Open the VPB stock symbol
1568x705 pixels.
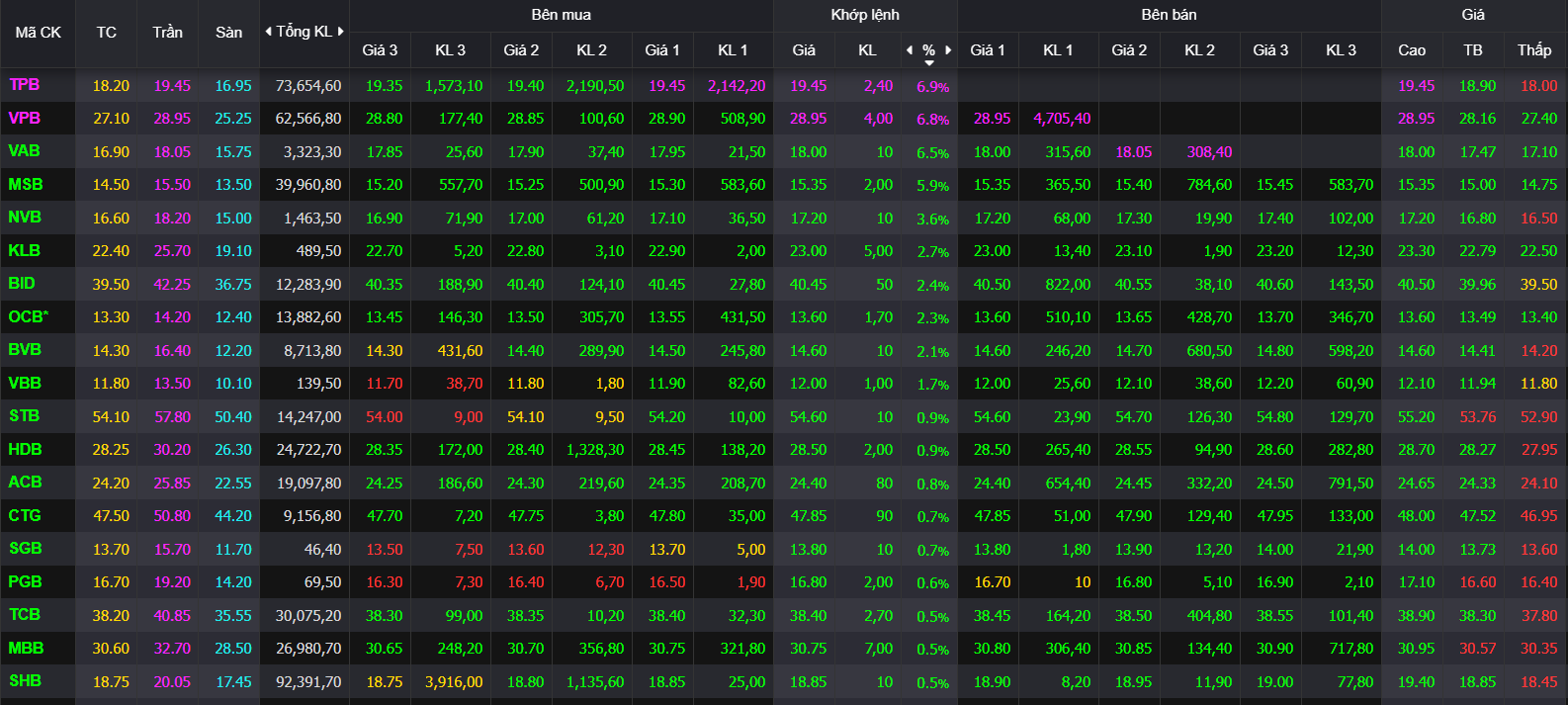(25, 118)
